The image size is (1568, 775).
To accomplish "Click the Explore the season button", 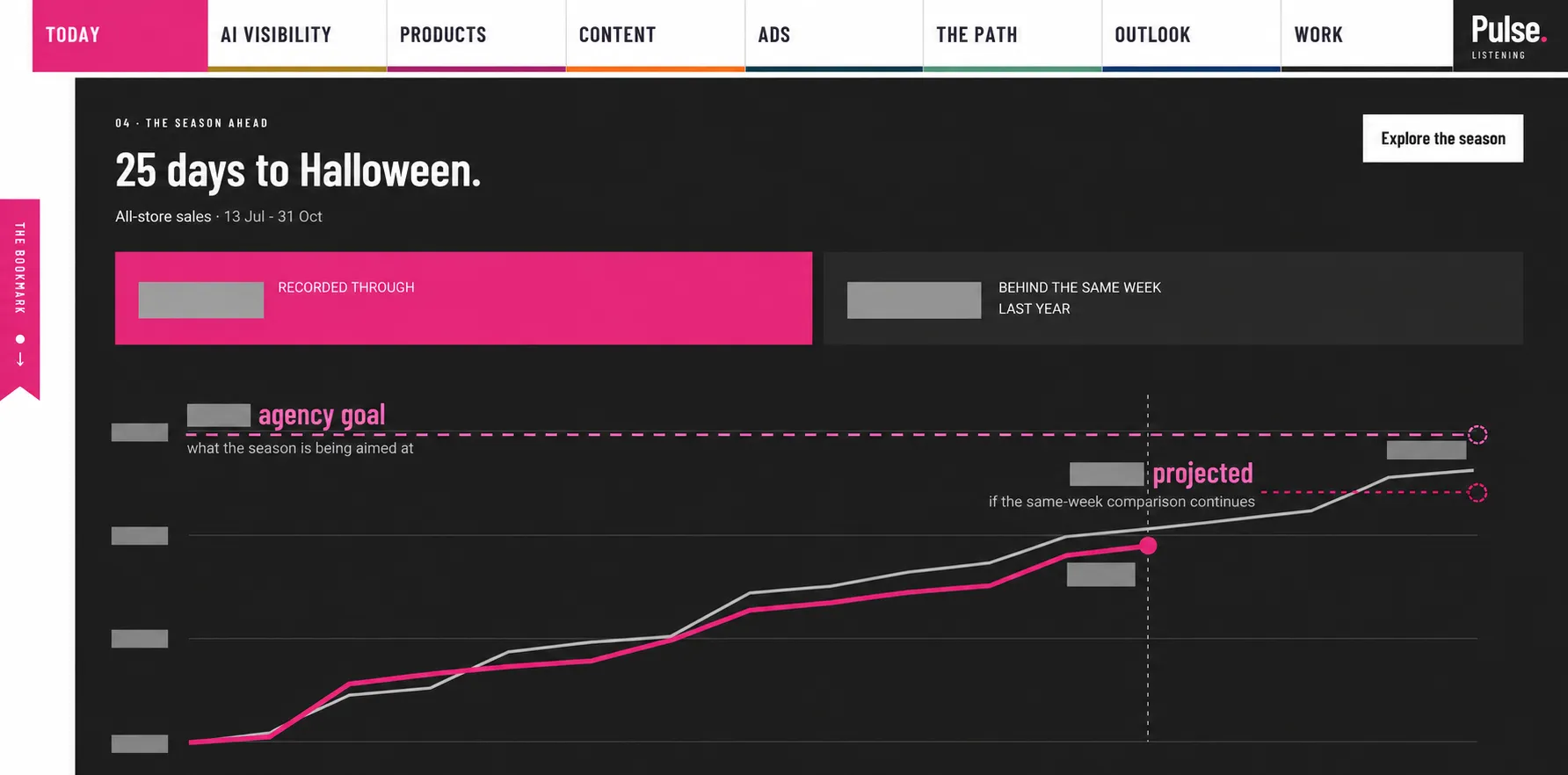I will [1442, 138].
